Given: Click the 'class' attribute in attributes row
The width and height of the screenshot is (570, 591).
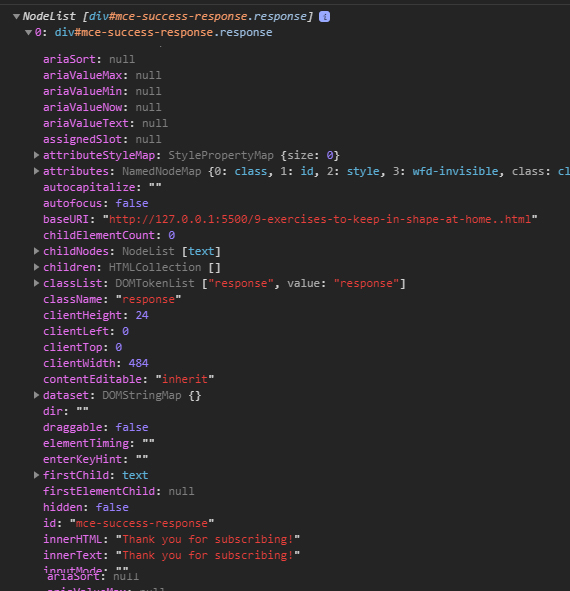Looking at the screenshot, I should [x=251, y=171].
